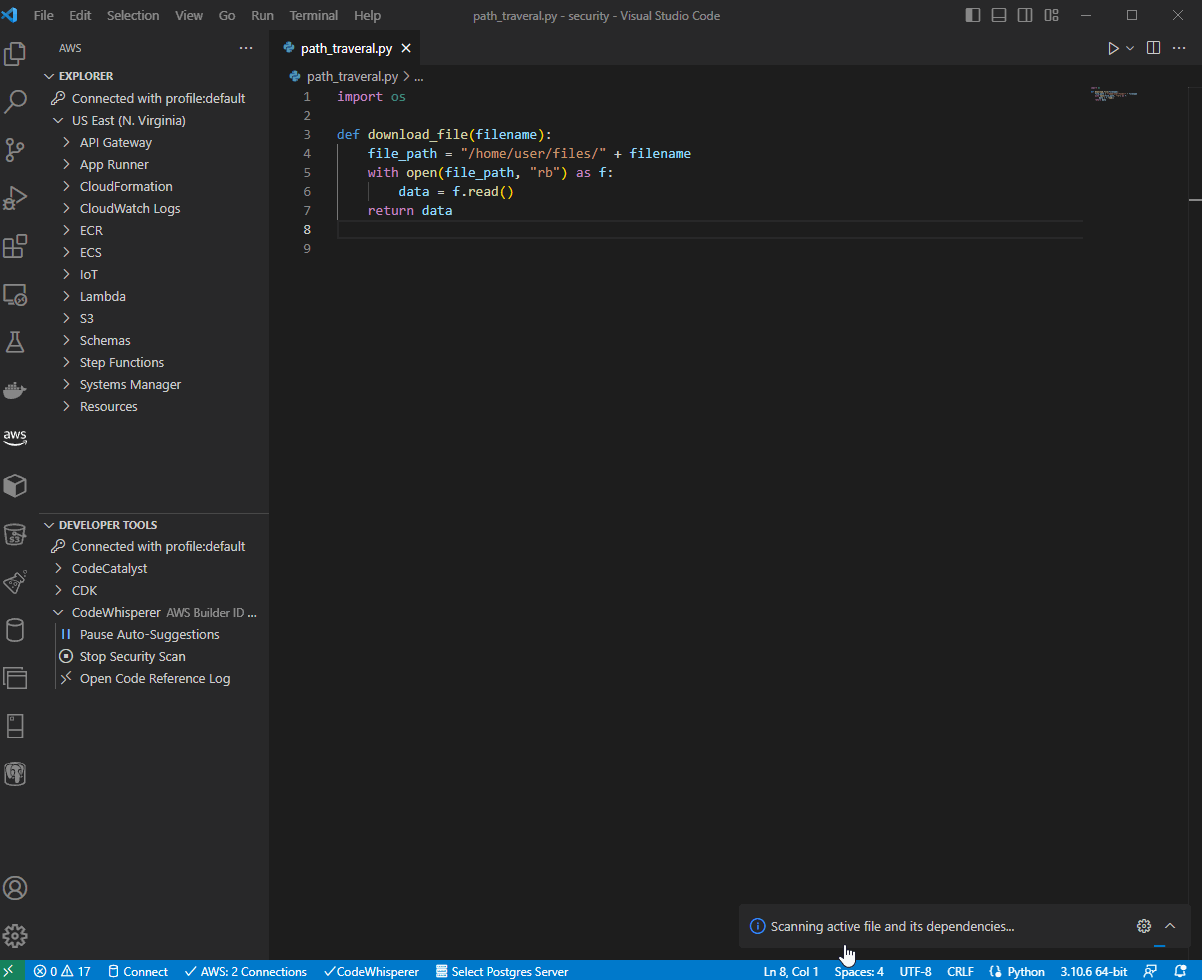Viewport: 1202px width, 980px height.
Task: Collapse the Developer Tools section
Action: tap(48, 524)
